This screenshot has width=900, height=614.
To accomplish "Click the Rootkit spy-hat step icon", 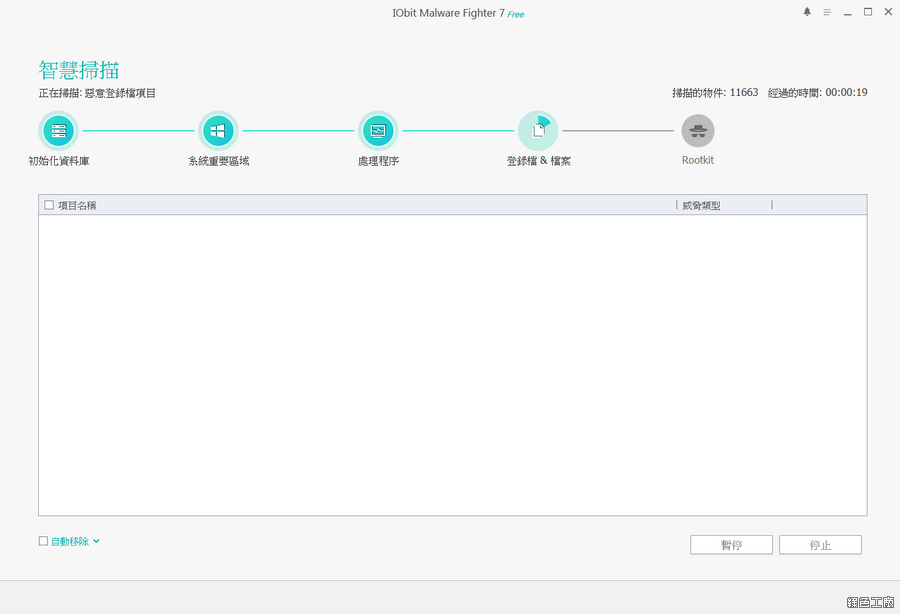I will [698, 131].
